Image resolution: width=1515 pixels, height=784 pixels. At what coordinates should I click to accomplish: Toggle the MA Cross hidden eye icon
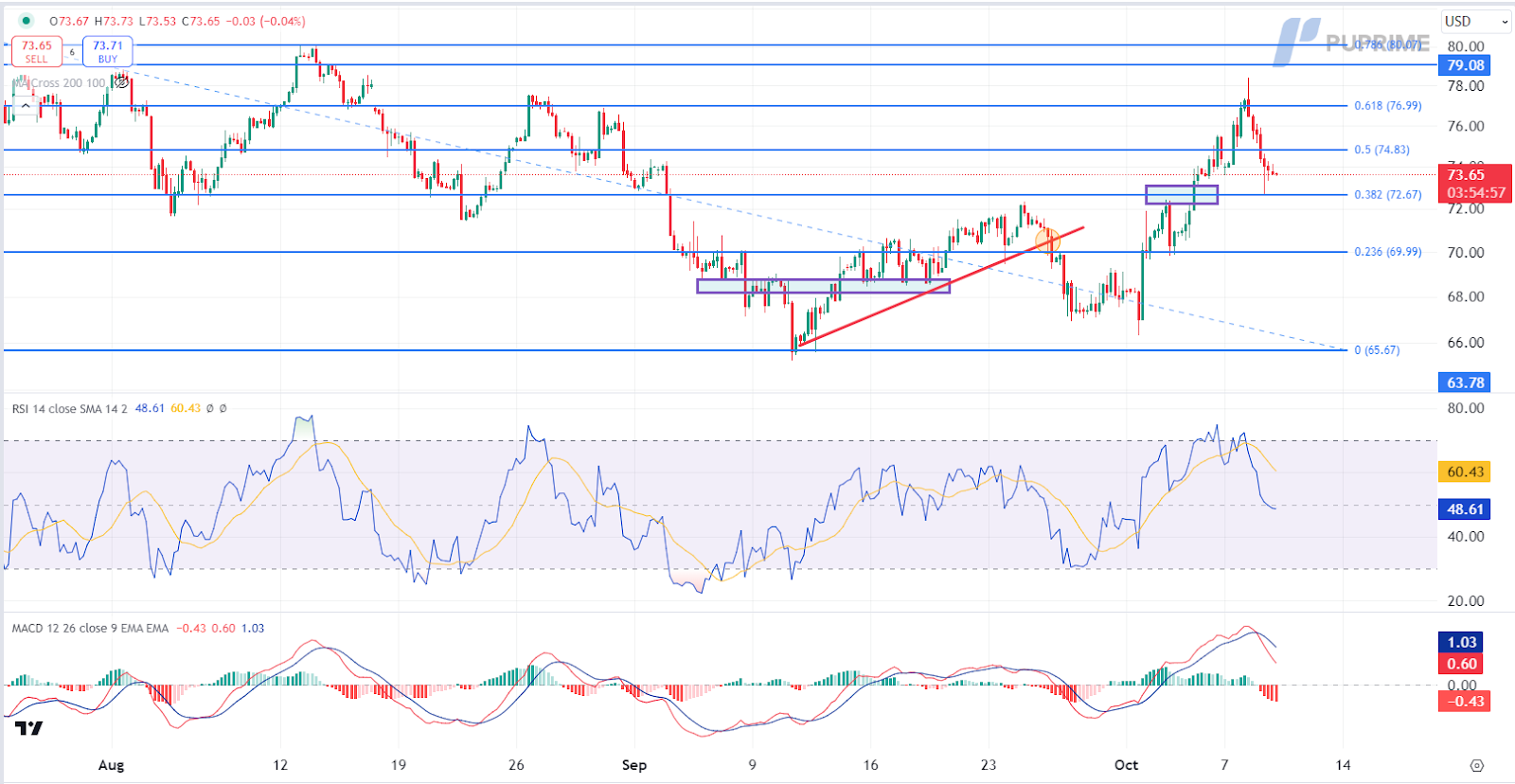tap(121, 83)
